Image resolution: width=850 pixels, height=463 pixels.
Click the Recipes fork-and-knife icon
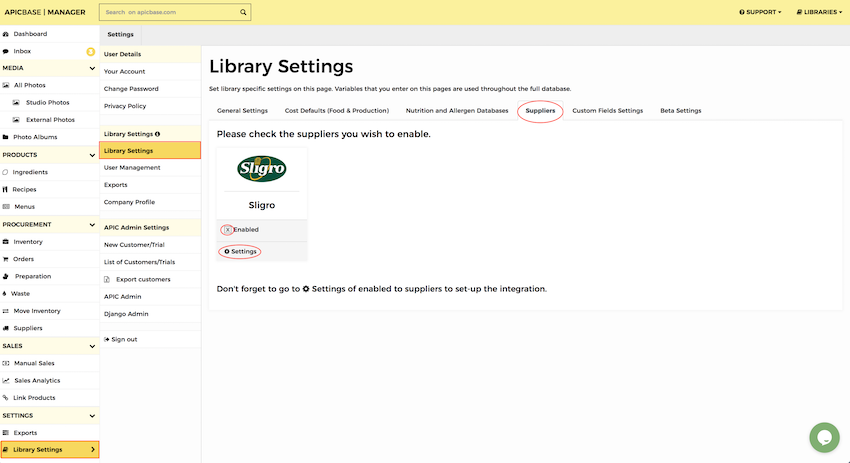[x=5, y=189]
